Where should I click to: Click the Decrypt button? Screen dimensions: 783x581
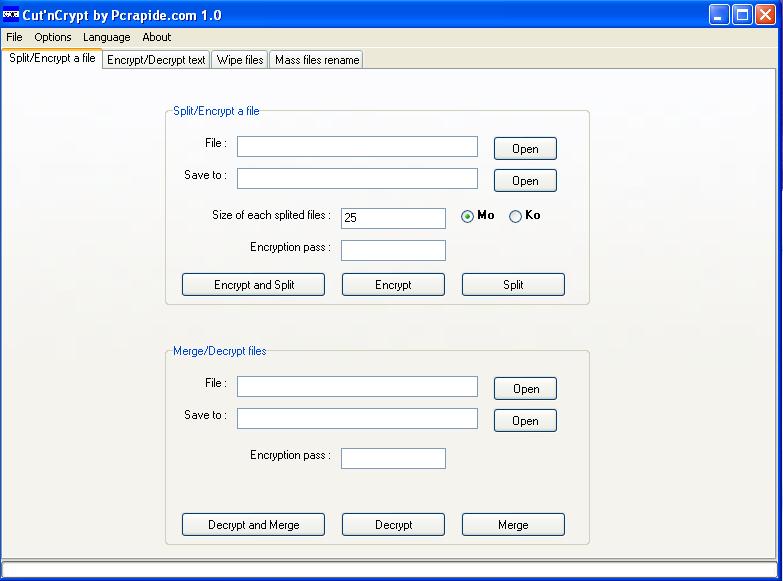click(393, 524)
